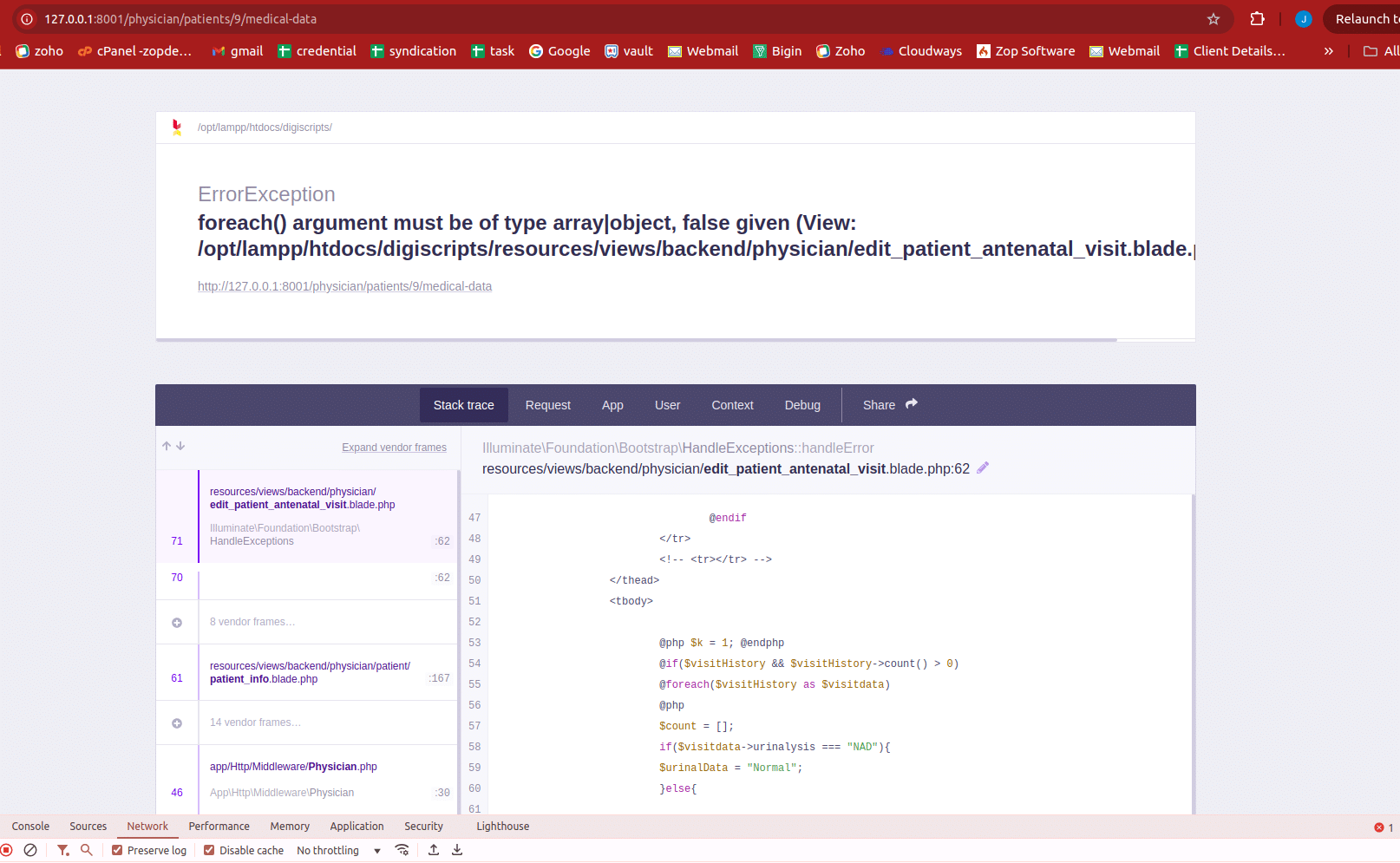Image resolution: width=1400 pixels, height=863 pixels.
Task: Click the Share button
Action: click(889, 405)
